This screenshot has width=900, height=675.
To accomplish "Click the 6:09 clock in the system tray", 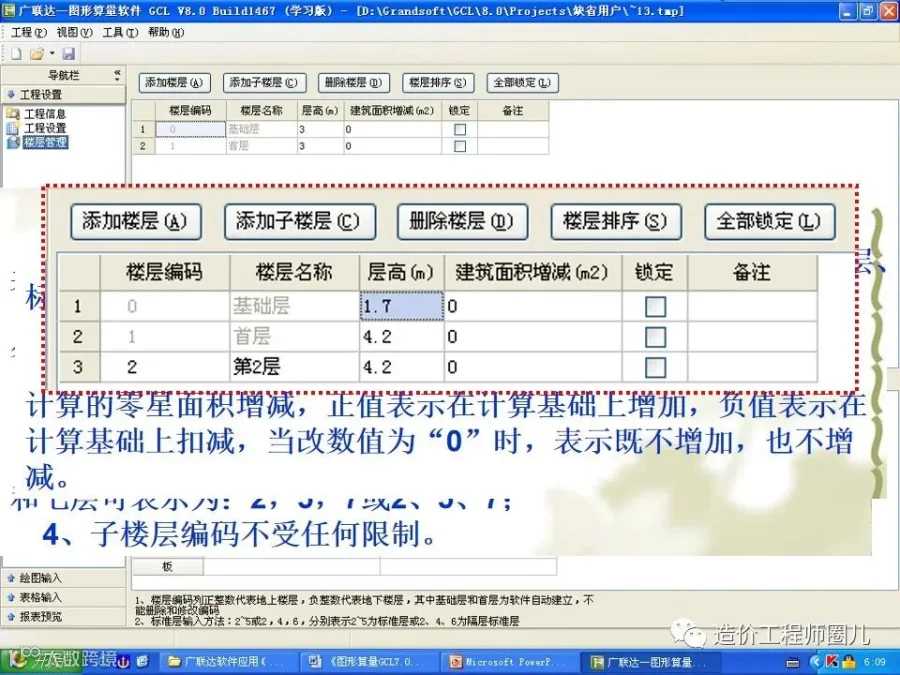I will pos(875,662).
